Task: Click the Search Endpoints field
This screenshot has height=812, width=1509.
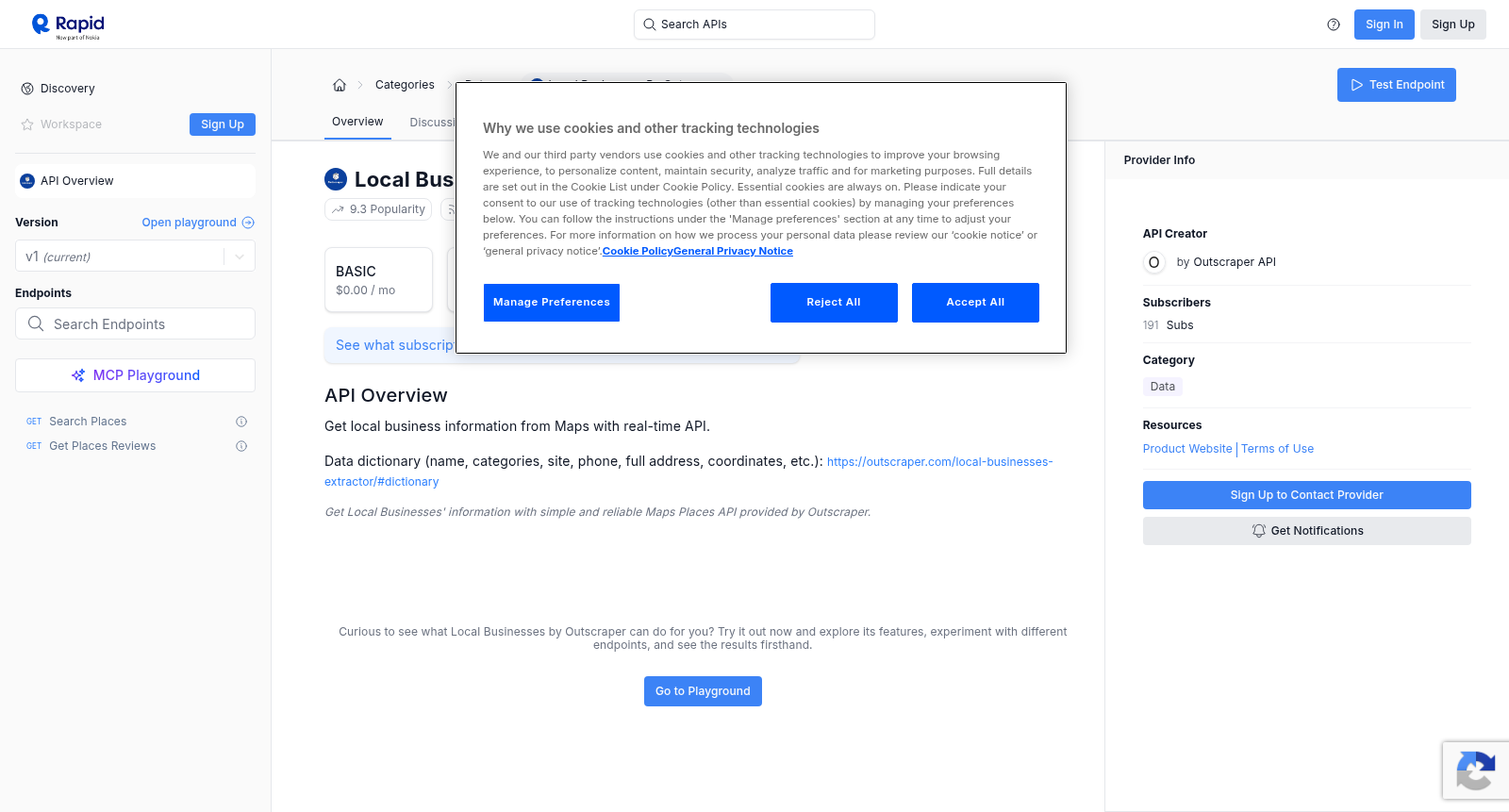Action: 135,323
